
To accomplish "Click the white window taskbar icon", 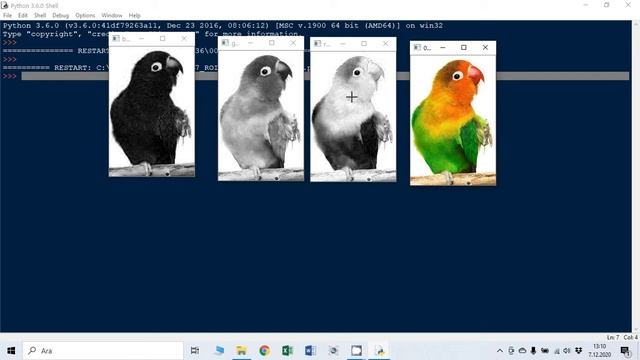I will tap(356, 351).
